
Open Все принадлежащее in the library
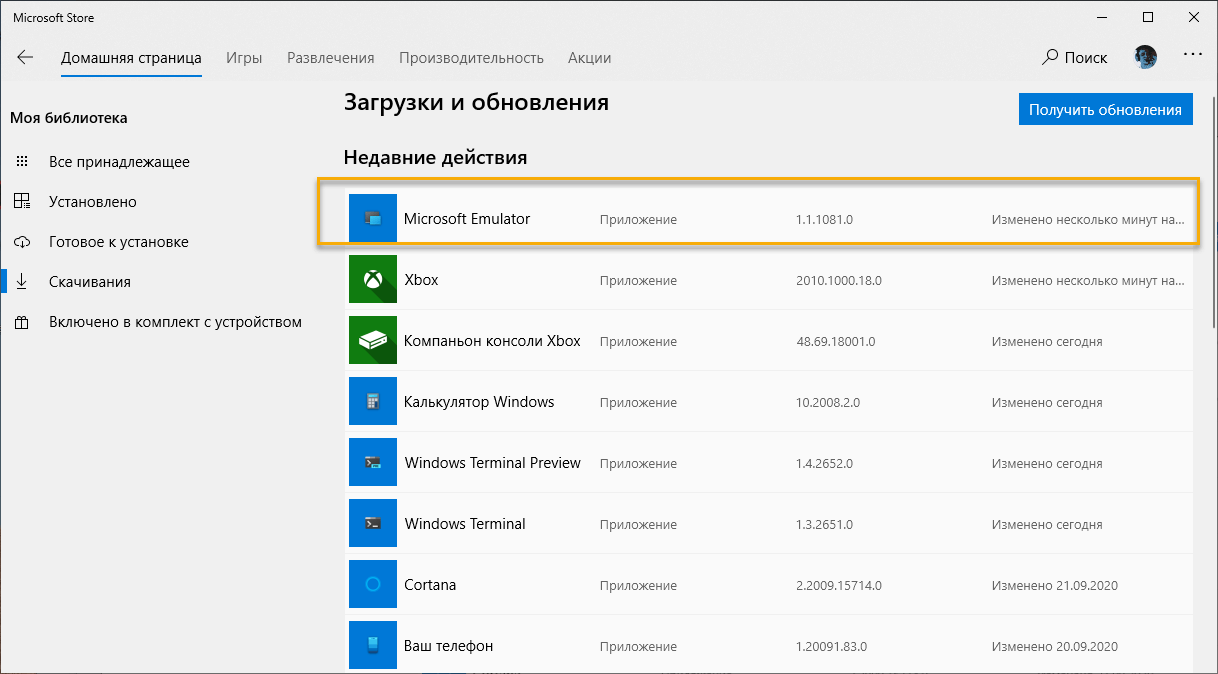click(x=119, y=162)
